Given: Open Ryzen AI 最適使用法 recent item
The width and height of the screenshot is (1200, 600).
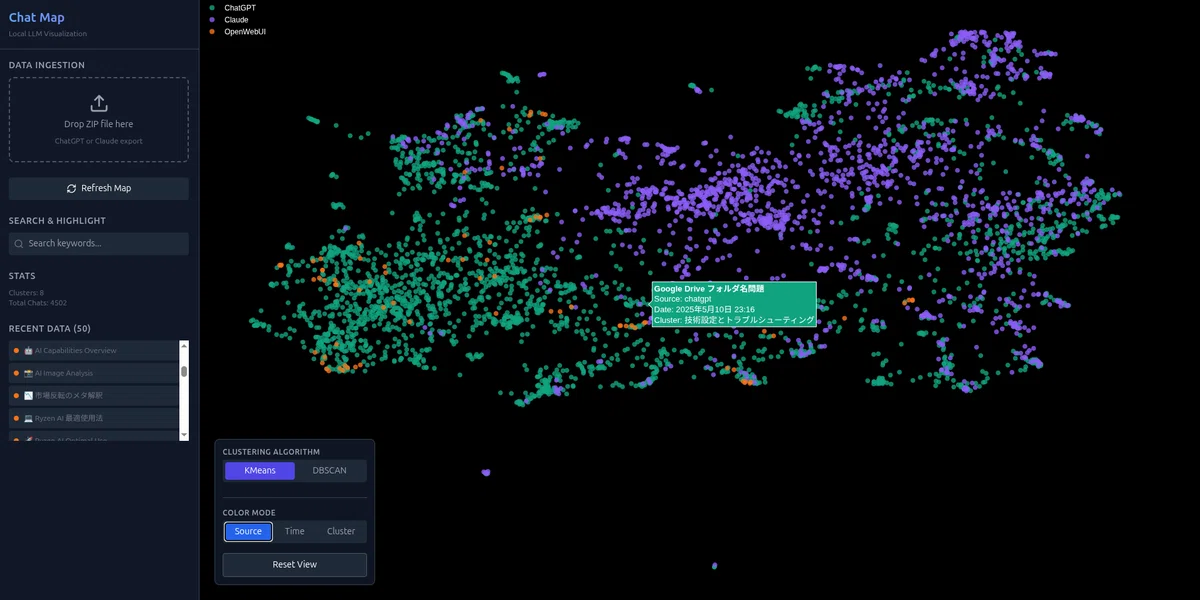Looking at the screenshot, I should (94, 417).
